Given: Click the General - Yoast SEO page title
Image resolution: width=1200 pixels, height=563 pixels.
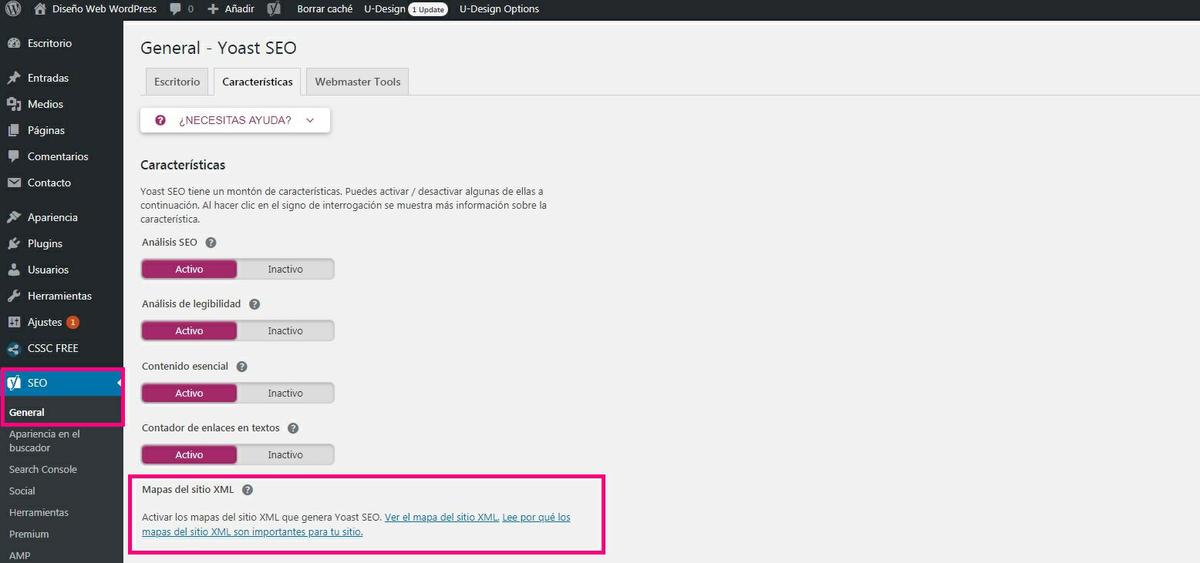Looking at the screenshot, I should click(x=218, y=48).
